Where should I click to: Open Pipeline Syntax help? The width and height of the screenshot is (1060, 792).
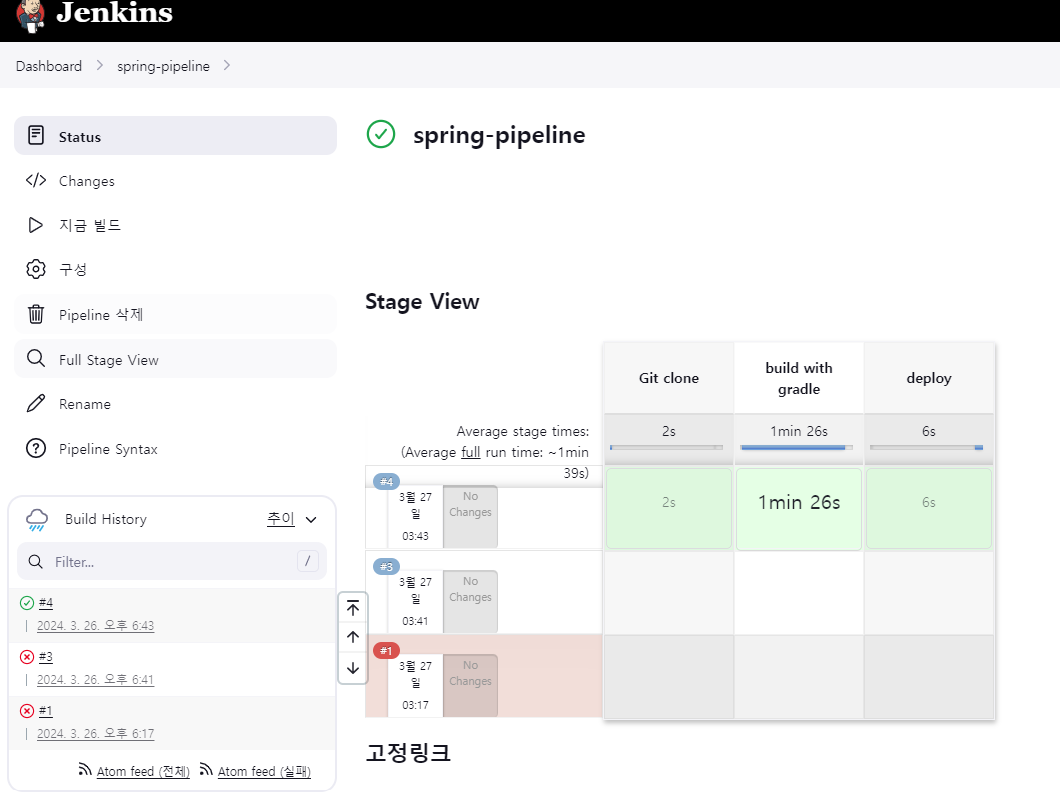point(175,449)
